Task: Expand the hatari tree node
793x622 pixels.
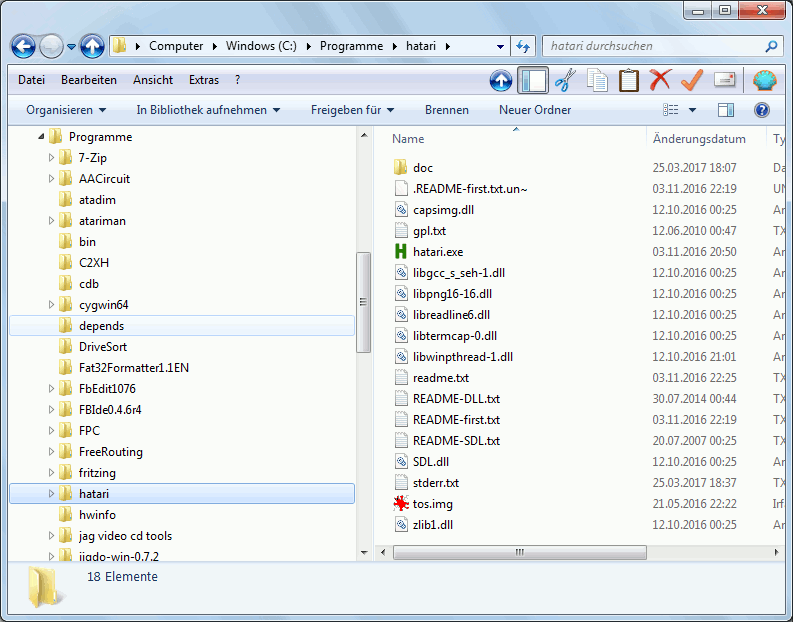Action: 51,494
